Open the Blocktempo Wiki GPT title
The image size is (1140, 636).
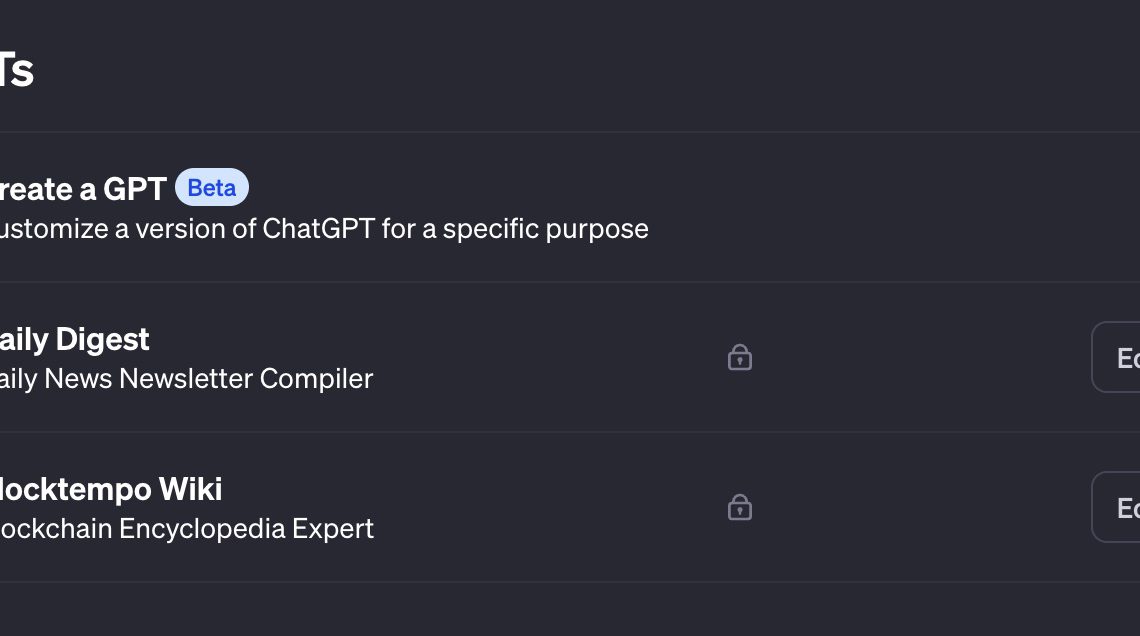tap(110, 489)
